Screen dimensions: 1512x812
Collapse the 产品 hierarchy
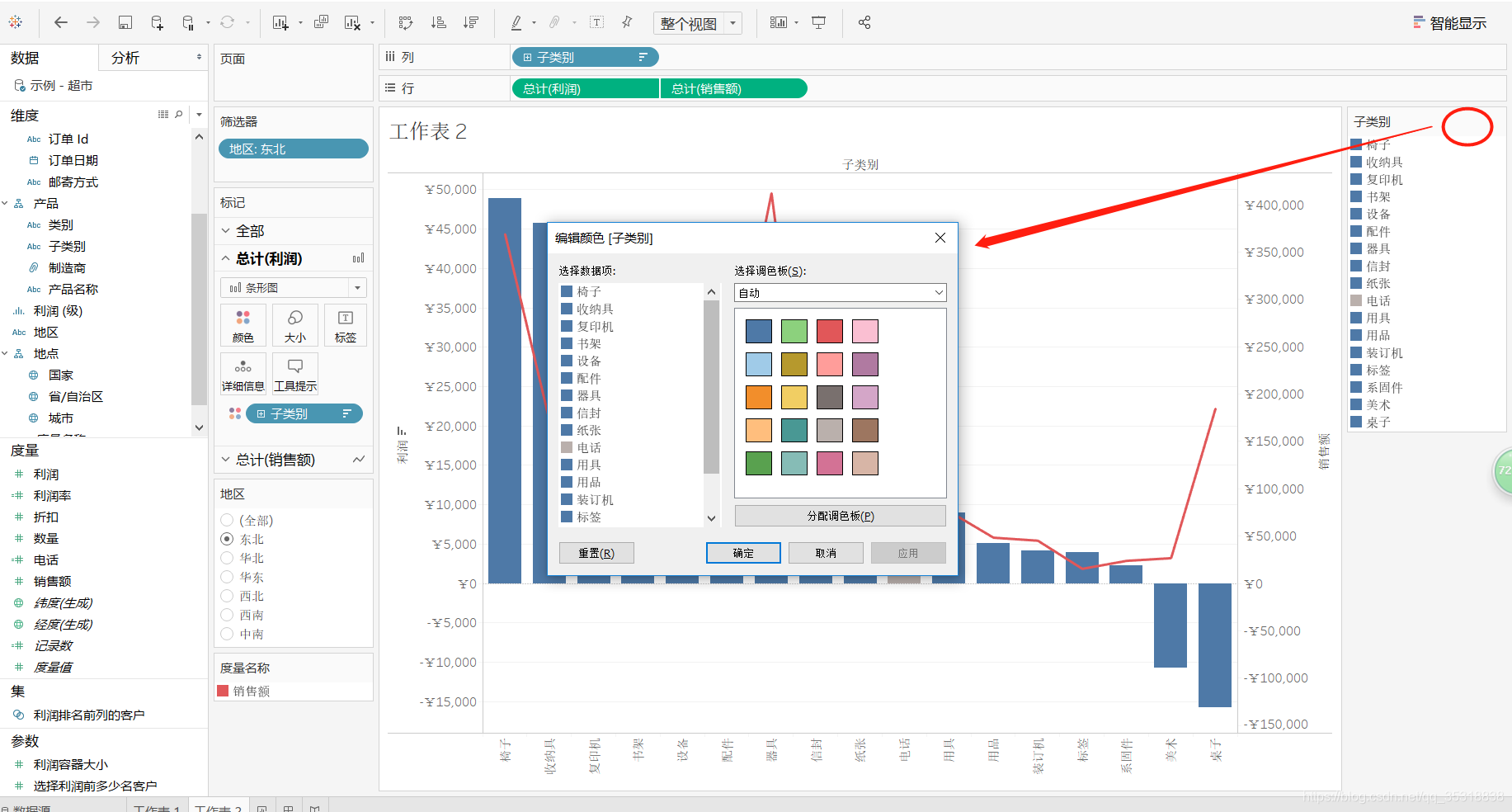click(5, 203)
